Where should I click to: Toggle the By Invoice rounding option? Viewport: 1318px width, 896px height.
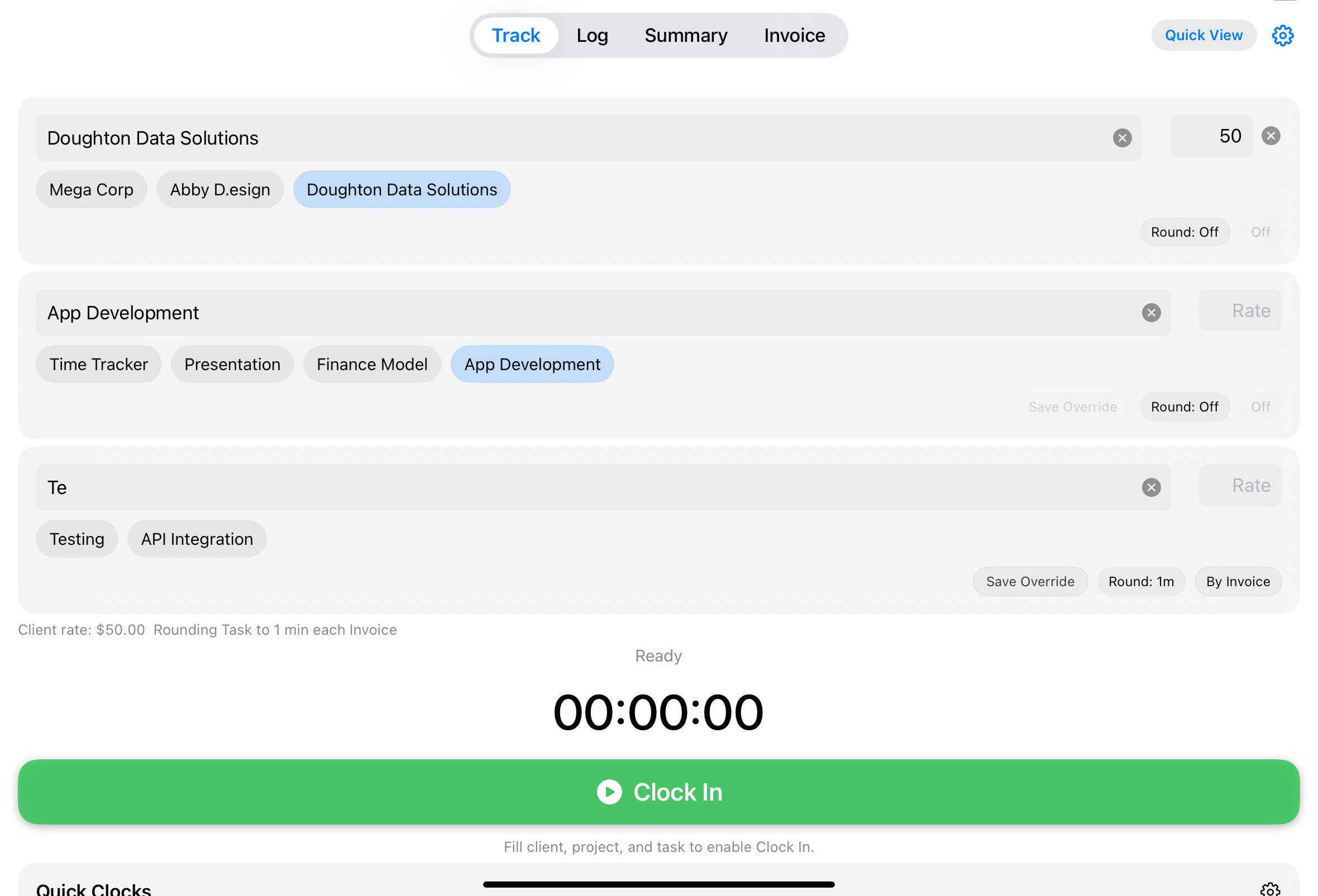pyautogui.click(x=1238, y=581)
